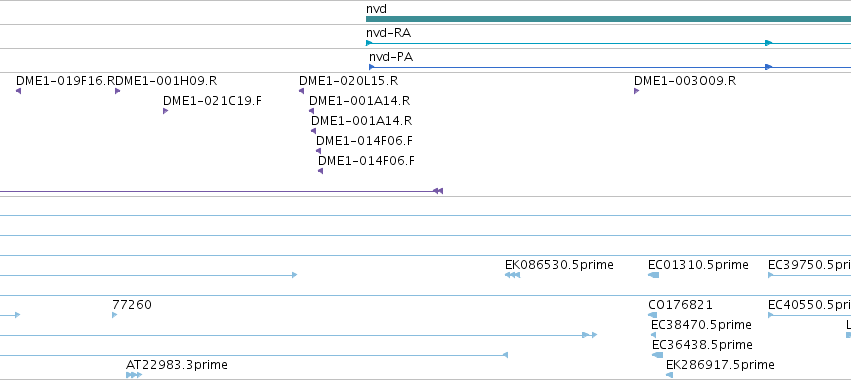Click the AT22983.3prime arrow glyph
The height and width of the screenshot is (380, 851).
134,375
